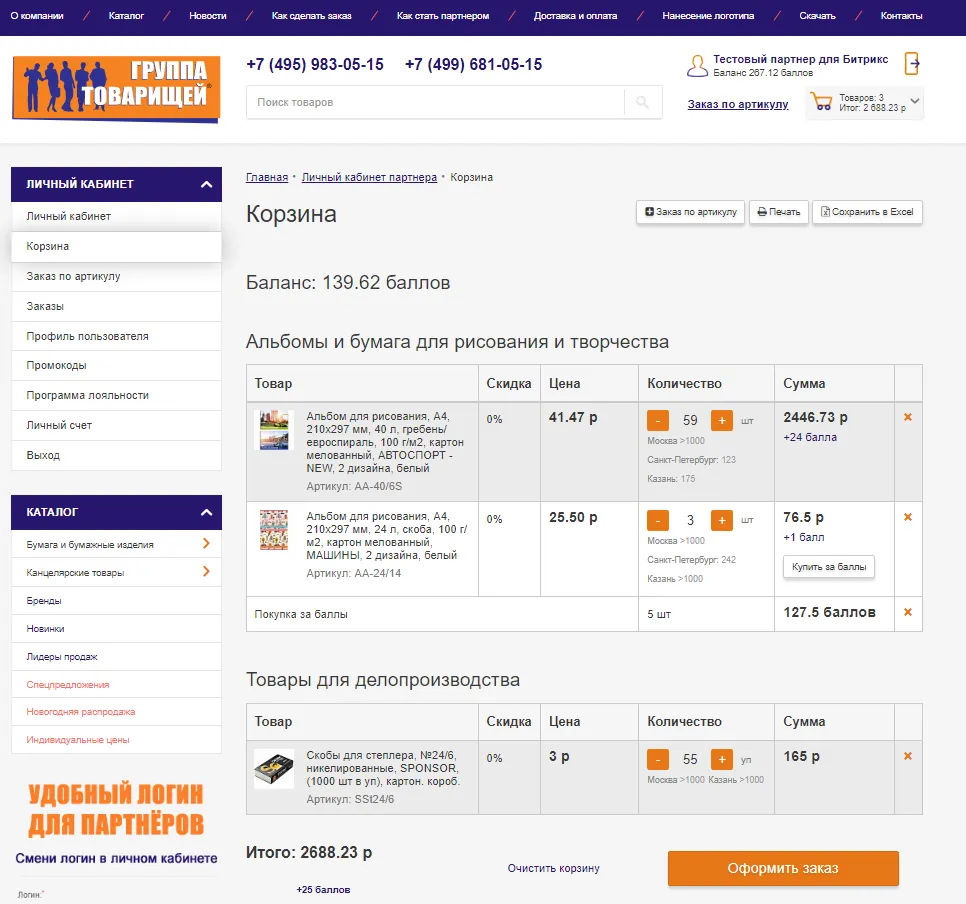
Task: Click the logout arrow icon in header
Action: [x=911, y=64]
